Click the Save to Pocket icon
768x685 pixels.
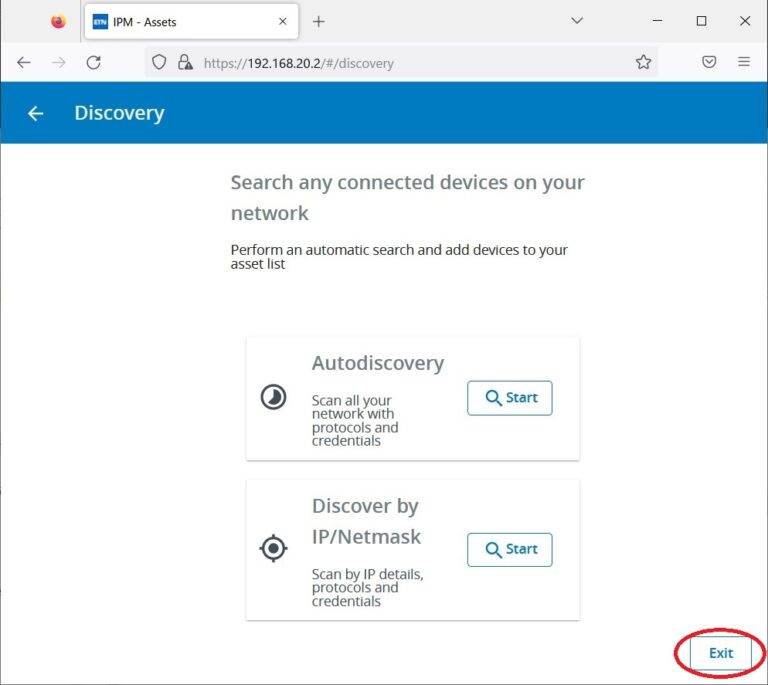point(709,62)
